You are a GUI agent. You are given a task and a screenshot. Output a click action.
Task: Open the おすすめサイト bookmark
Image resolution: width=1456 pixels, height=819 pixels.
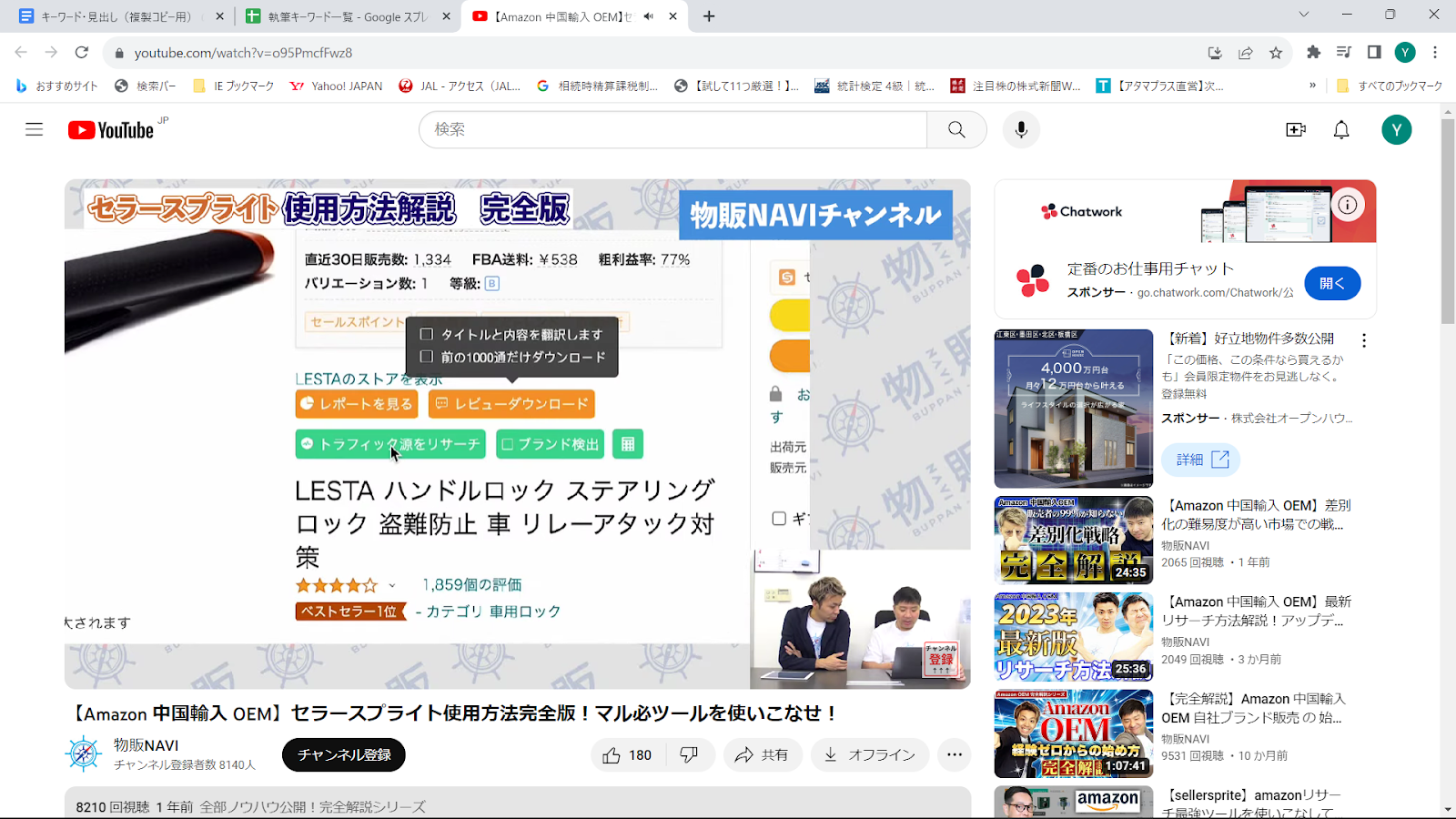[56, 86]
